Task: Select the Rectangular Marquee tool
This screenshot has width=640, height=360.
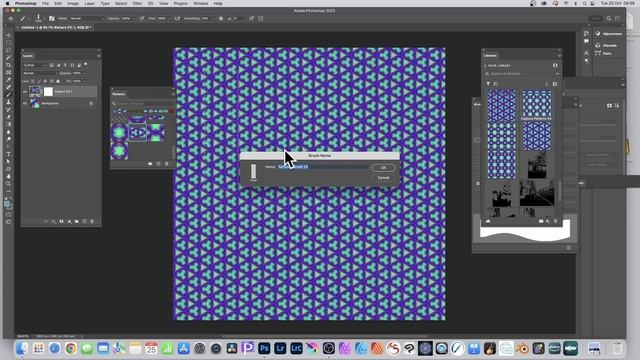Action: tap(9, 43)
